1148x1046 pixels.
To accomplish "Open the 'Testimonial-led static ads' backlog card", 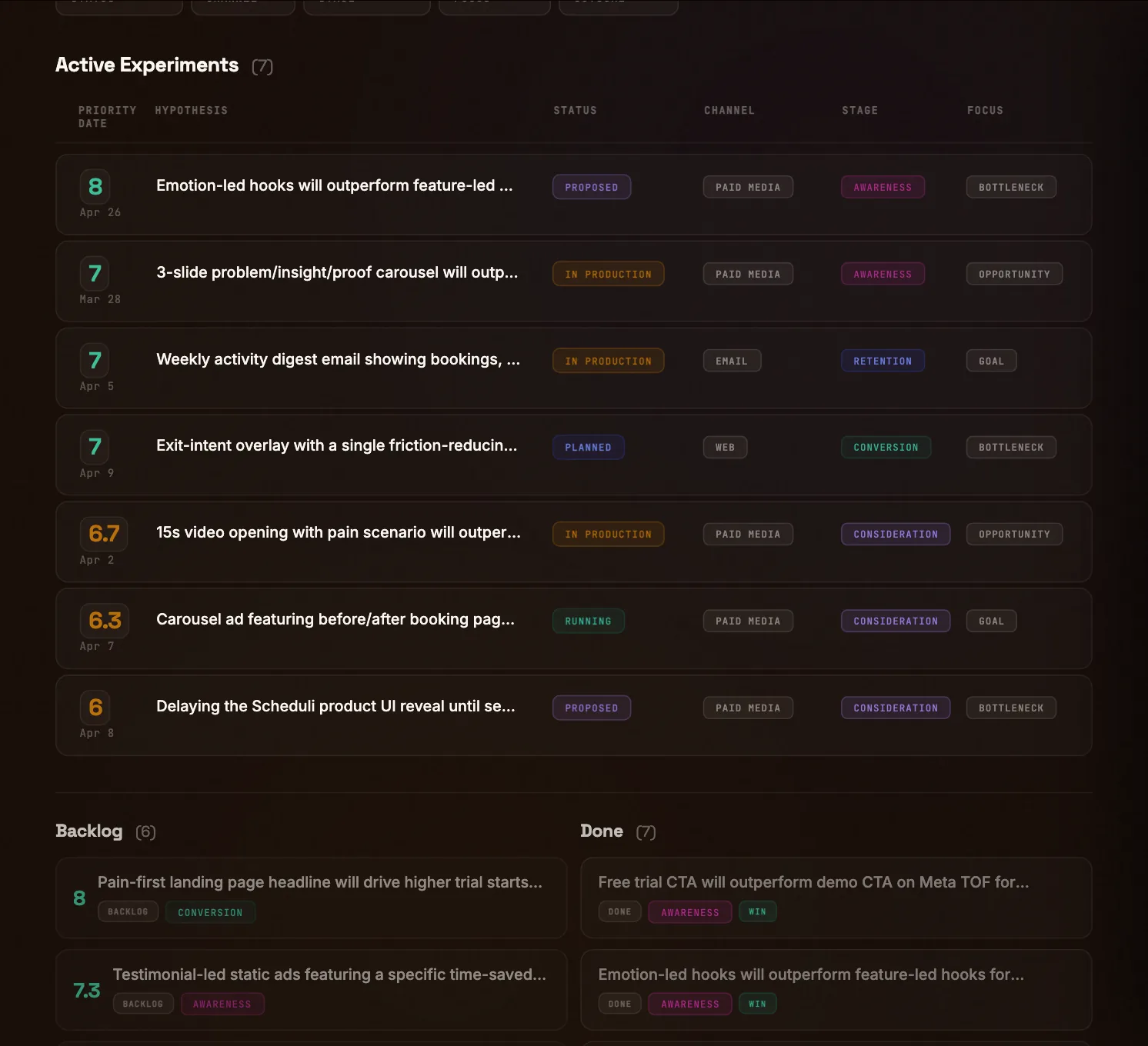I will click(311, 990).
